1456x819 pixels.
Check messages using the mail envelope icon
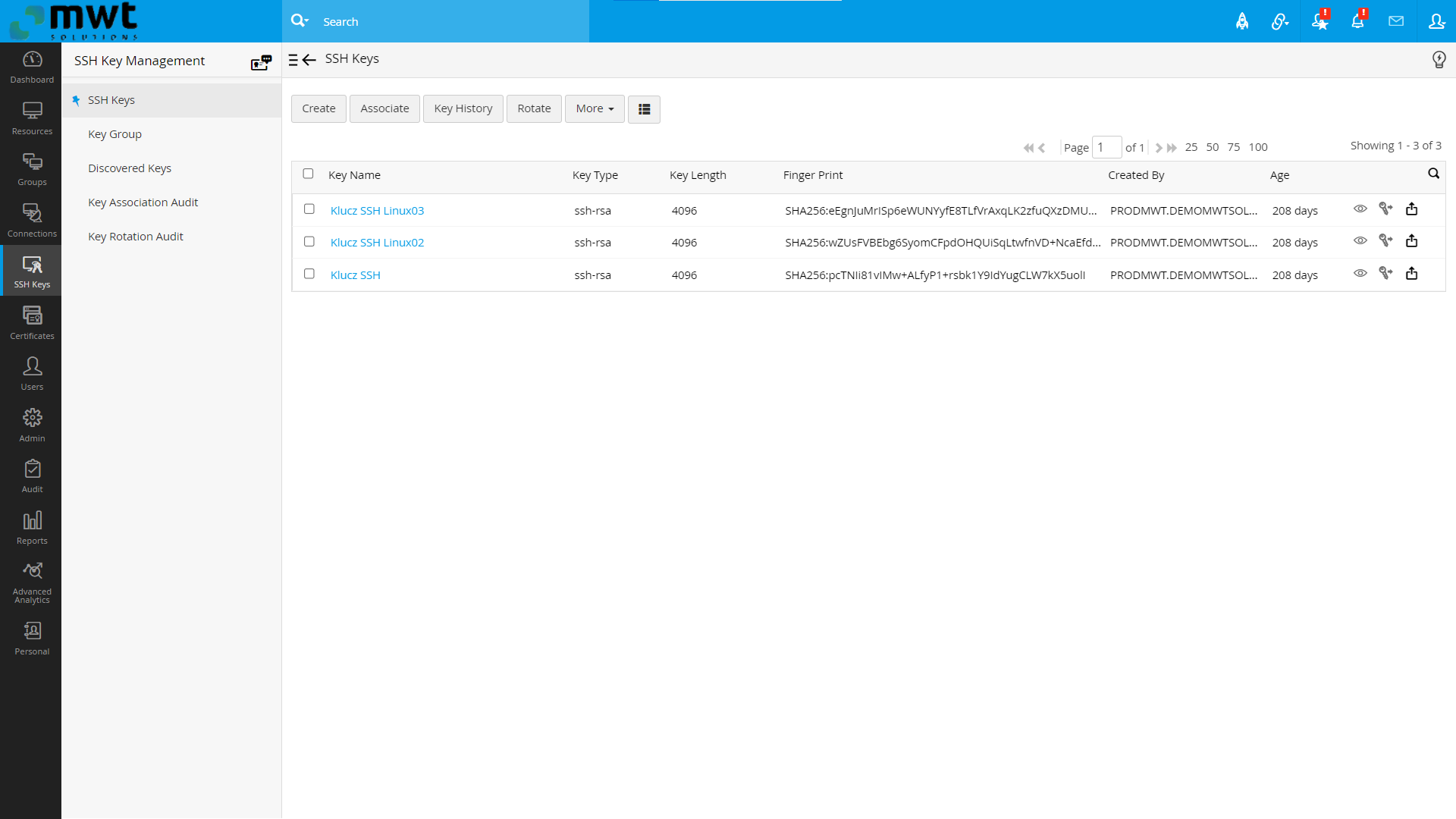pyautogui.click(x=1396, y=21)
